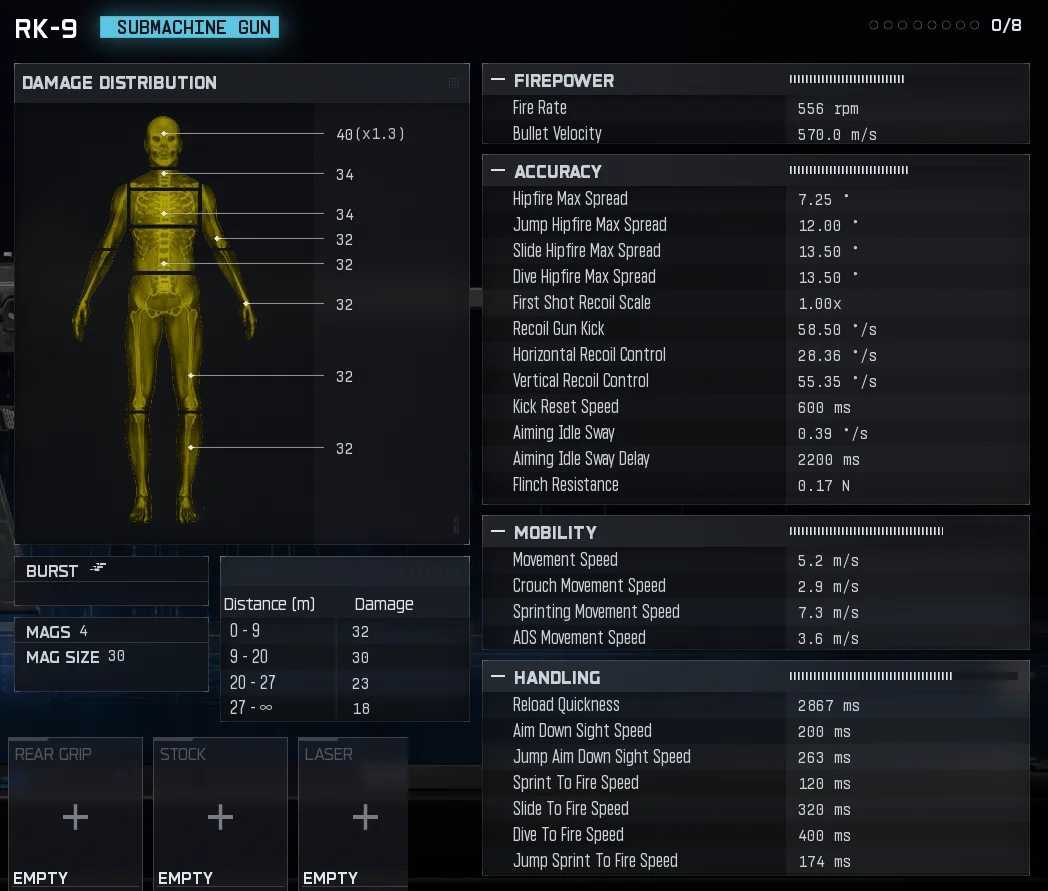Viewport: 1048px width, 891px height.
Task: Click the attachment slot dots beside 0/8
Action: [923, 25]
